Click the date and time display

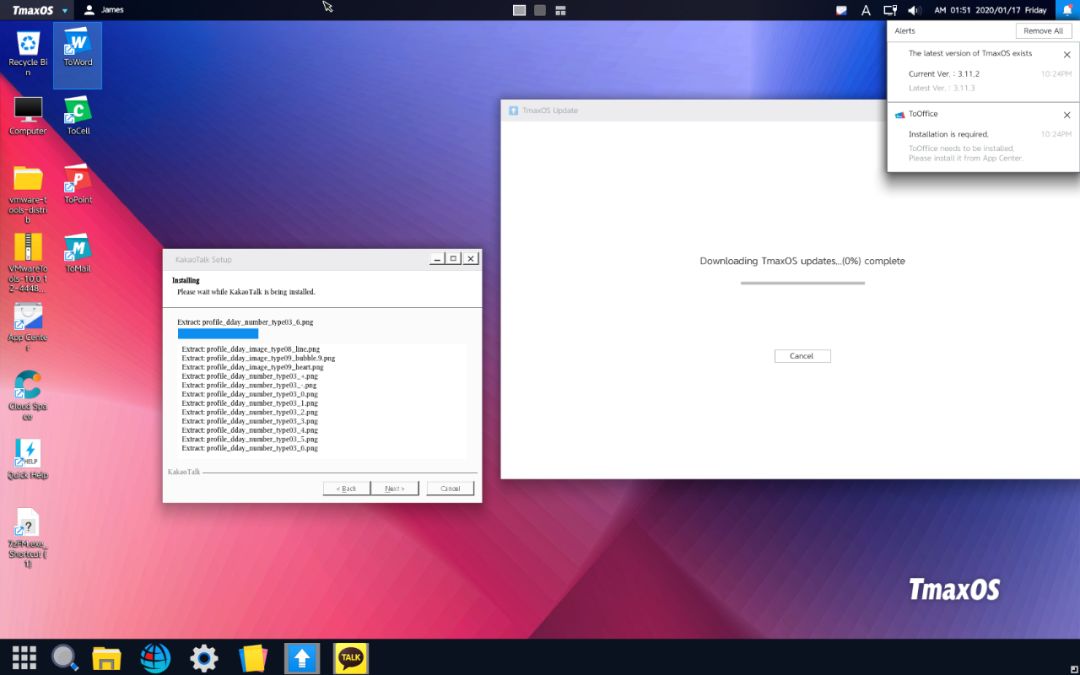tap(990, 10)
